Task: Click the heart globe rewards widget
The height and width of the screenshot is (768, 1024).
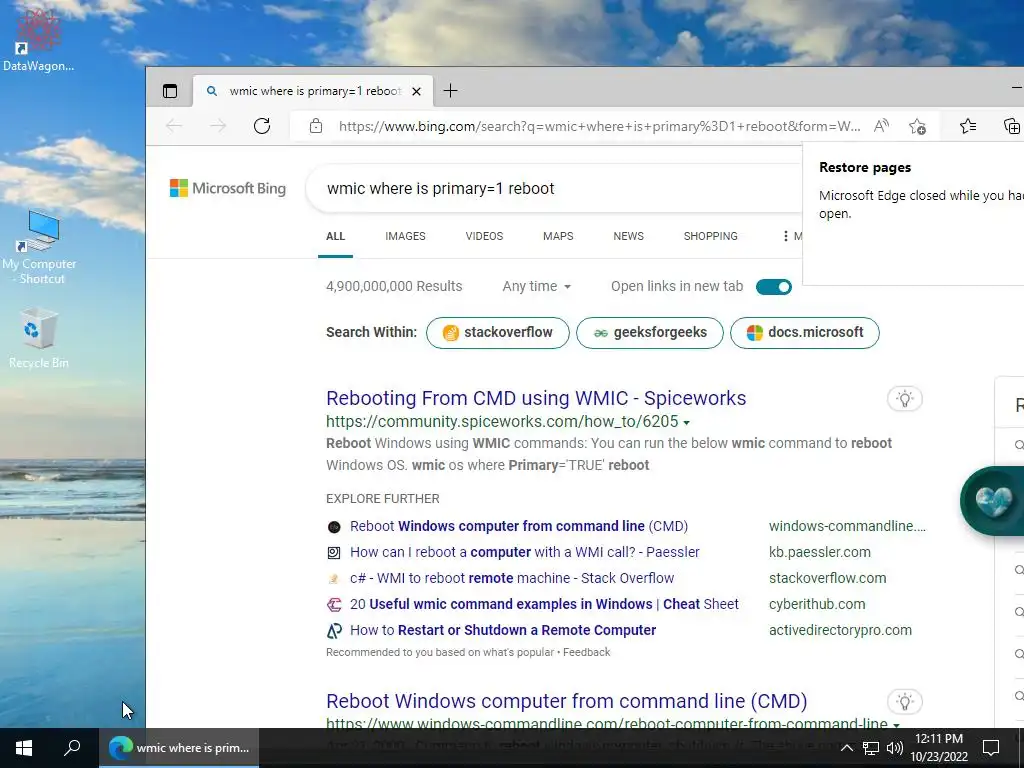Action: 993,501
